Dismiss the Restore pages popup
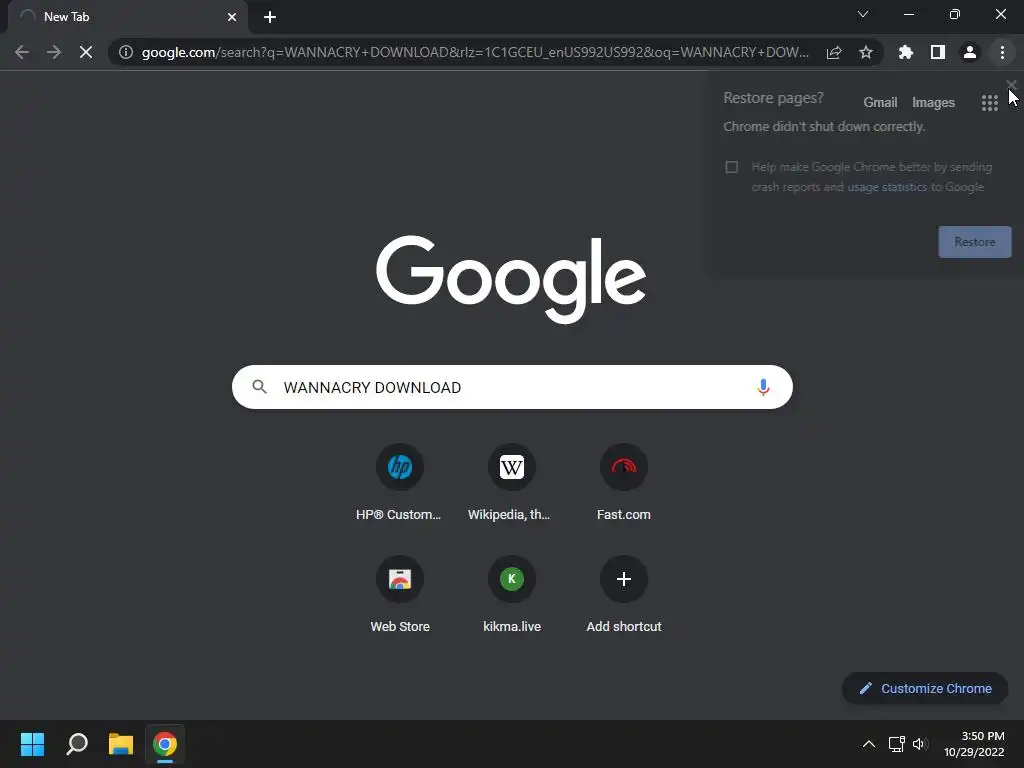 point(1011,85)
